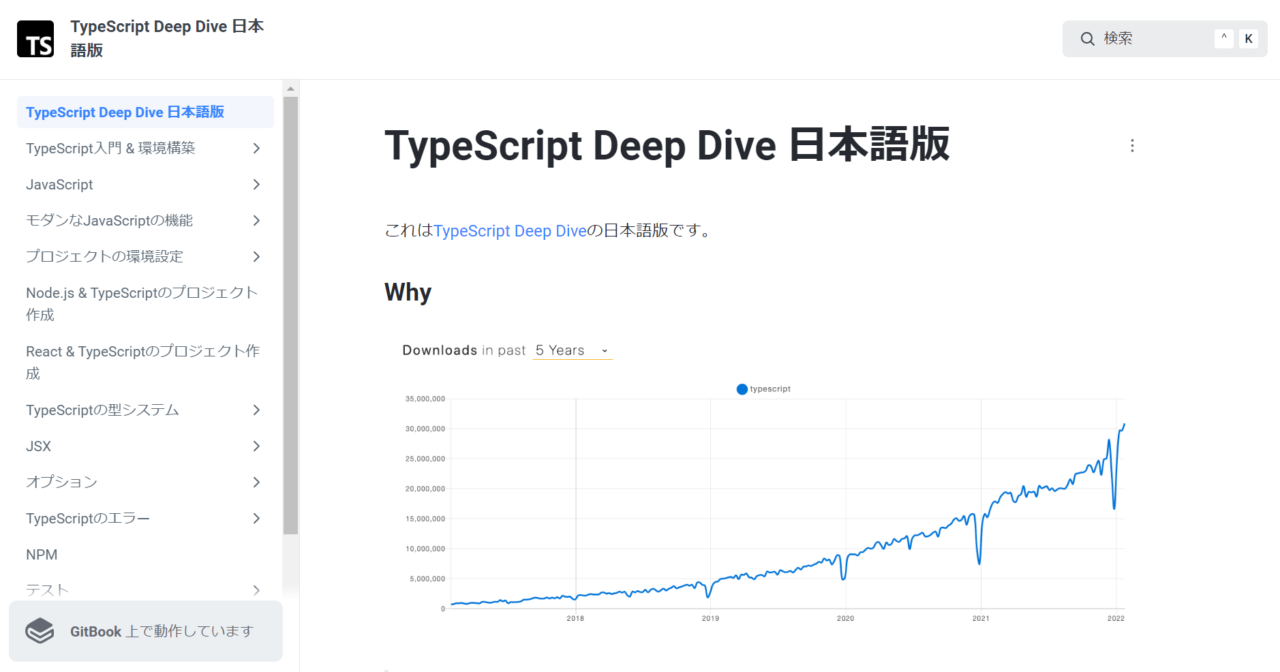1280x672 pixels.
Task: Click the GitBook 上で動作しています button
Action: pyautogui.click(x=146, y=631)
